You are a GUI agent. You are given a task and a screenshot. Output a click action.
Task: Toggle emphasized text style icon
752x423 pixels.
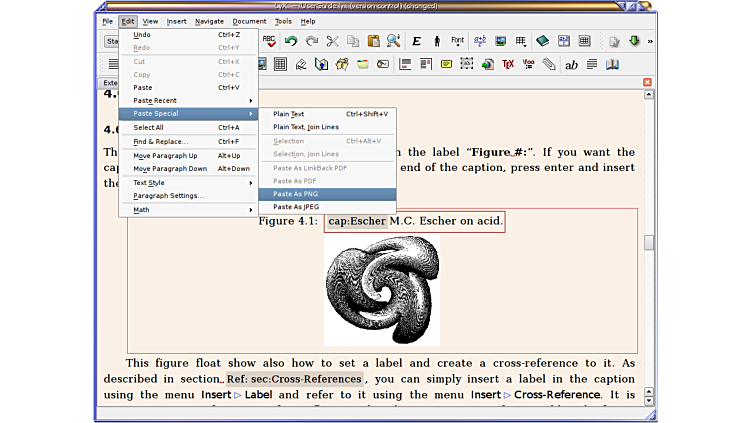(x=416, y=41)
